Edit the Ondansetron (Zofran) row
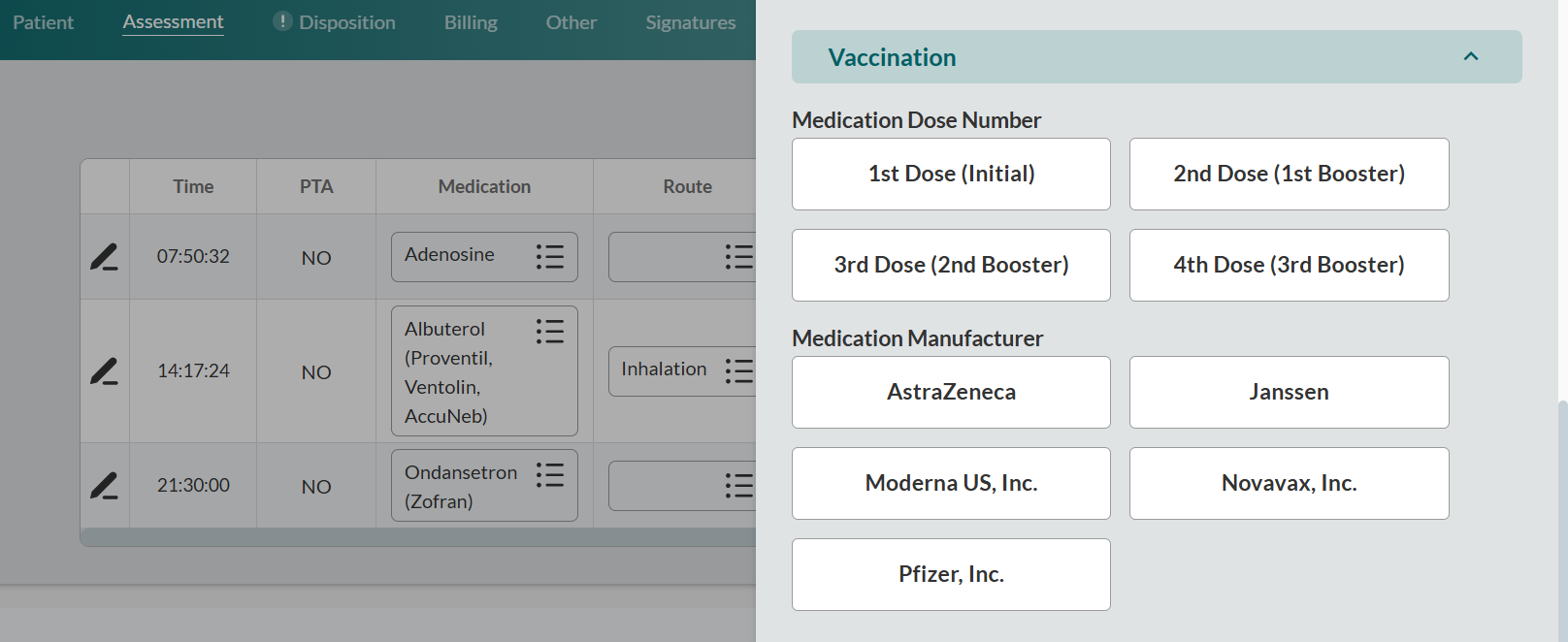1568x642 pixels. (105, 485)
